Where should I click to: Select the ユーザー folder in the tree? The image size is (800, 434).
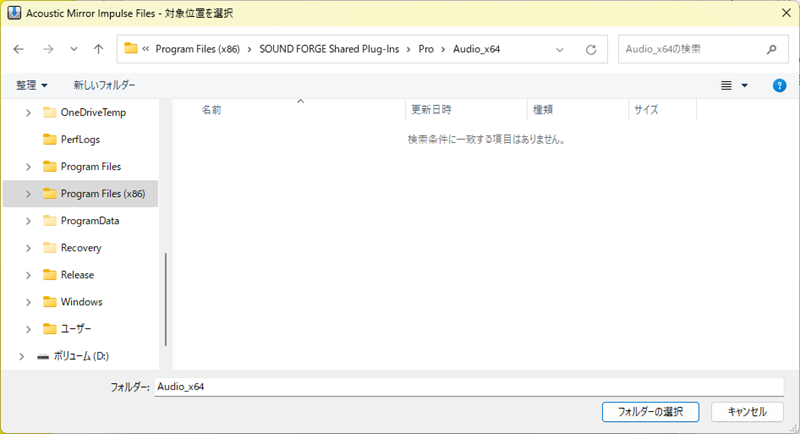pos(75,329)
